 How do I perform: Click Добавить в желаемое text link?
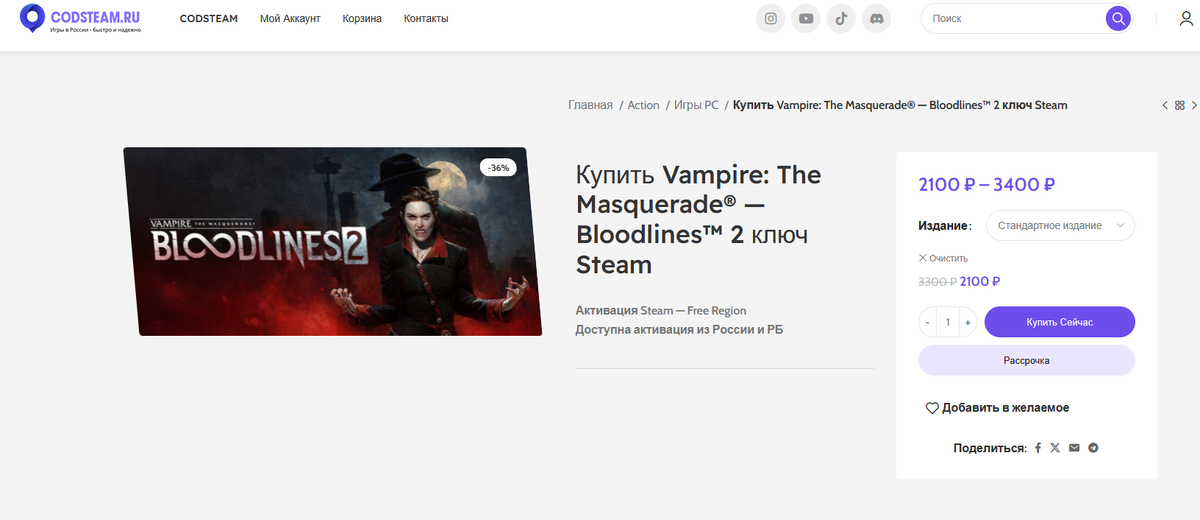pos(1005,408)
